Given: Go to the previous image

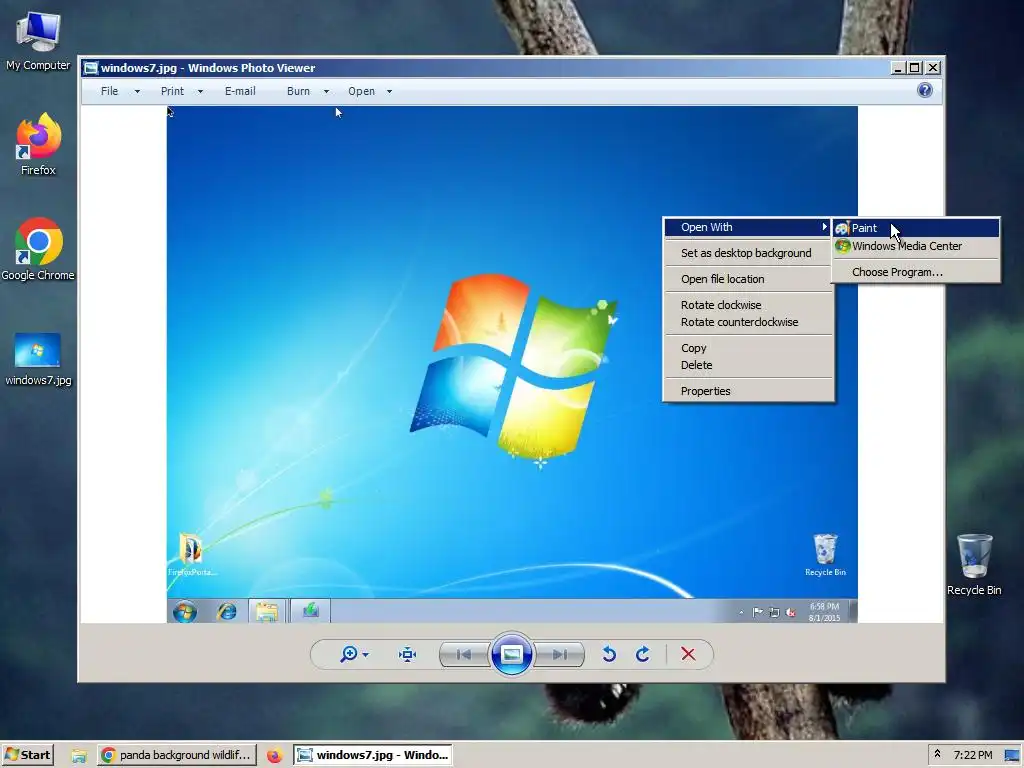Looking at the screenshot, I should [x=464, y=654].
